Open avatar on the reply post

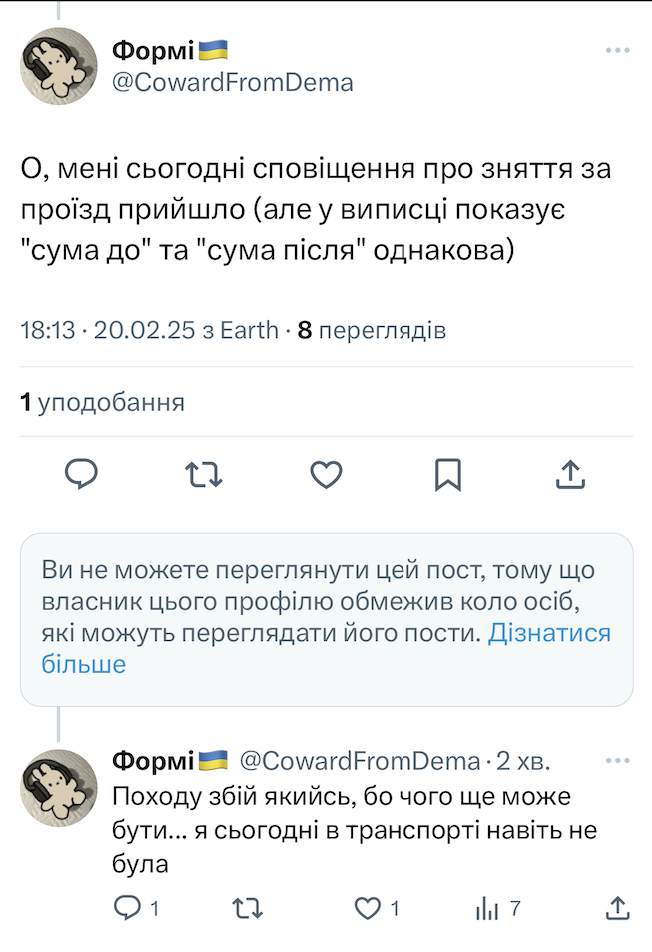pos(59,787)
